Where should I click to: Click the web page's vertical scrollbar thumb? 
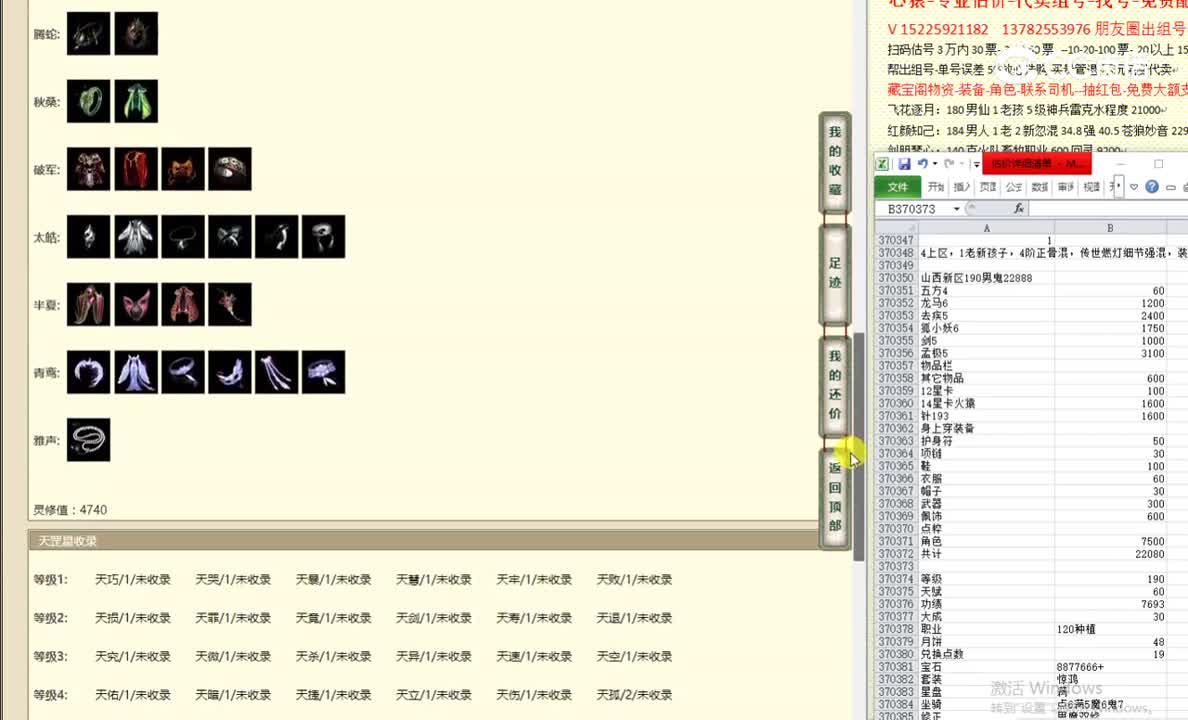point(859,447)
